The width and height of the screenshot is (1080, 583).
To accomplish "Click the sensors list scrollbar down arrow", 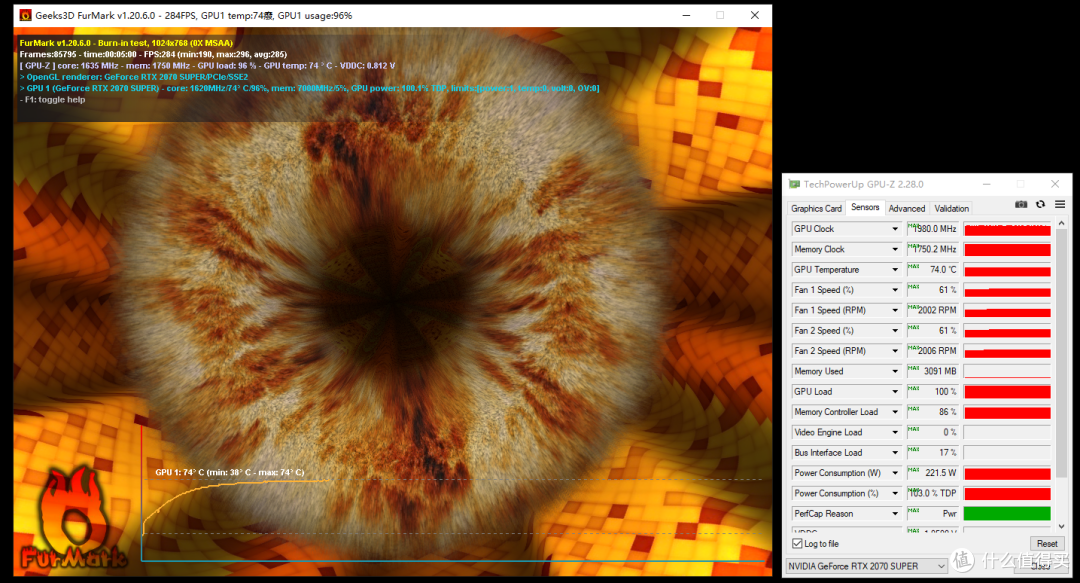I will (x=1061, y=526).
